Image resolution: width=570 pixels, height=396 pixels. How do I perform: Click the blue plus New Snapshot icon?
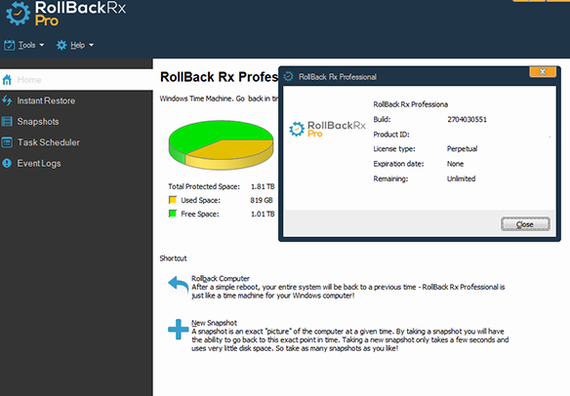click(178, 329)
